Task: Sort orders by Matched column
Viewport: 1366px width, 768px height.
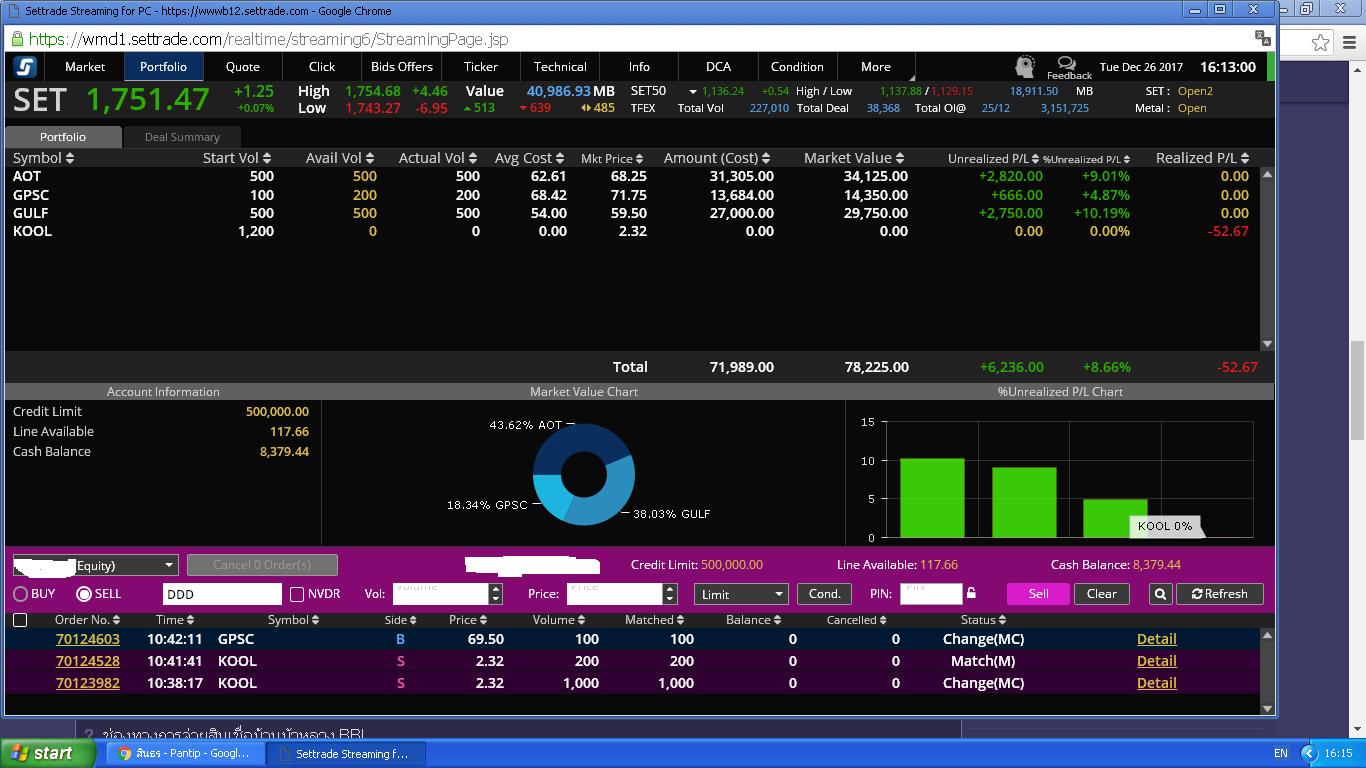Action: (654, 620)
